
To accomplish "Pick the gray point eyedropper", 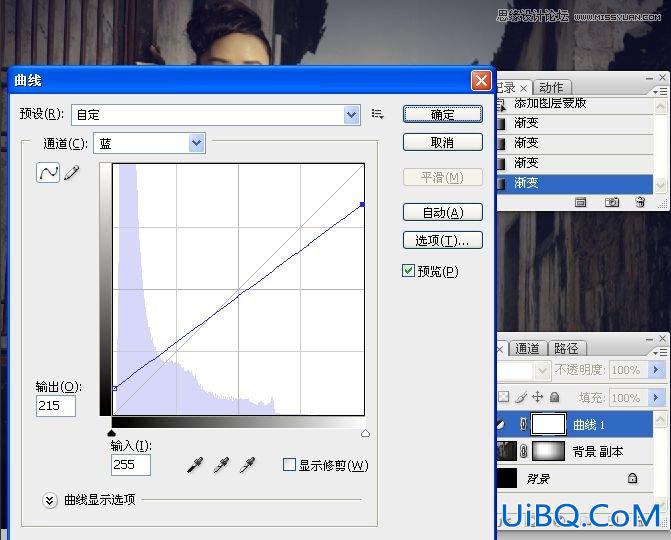I will pyautogui.click(x=221, y=465).
